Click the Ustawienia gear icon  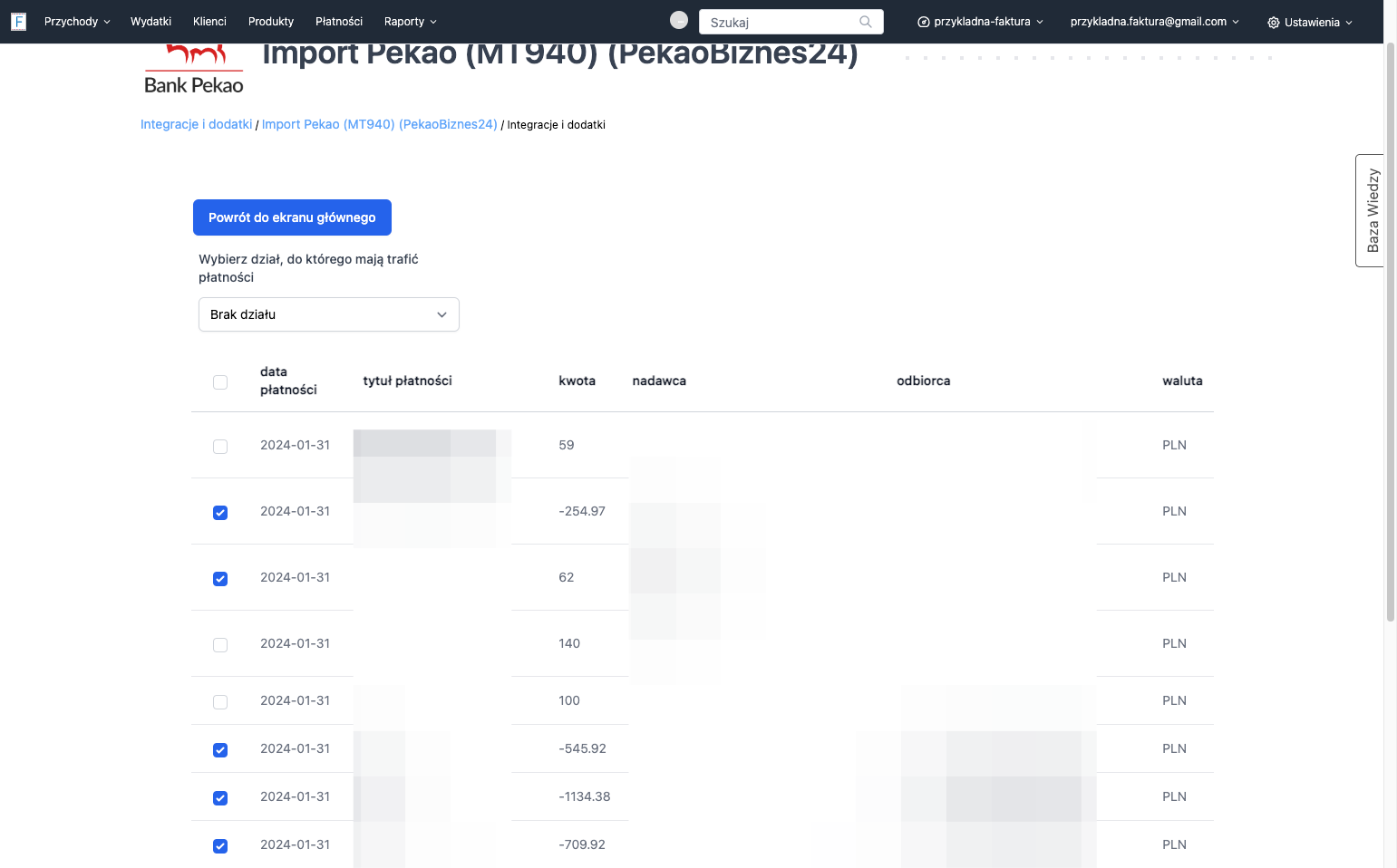tap(1273, 23)
